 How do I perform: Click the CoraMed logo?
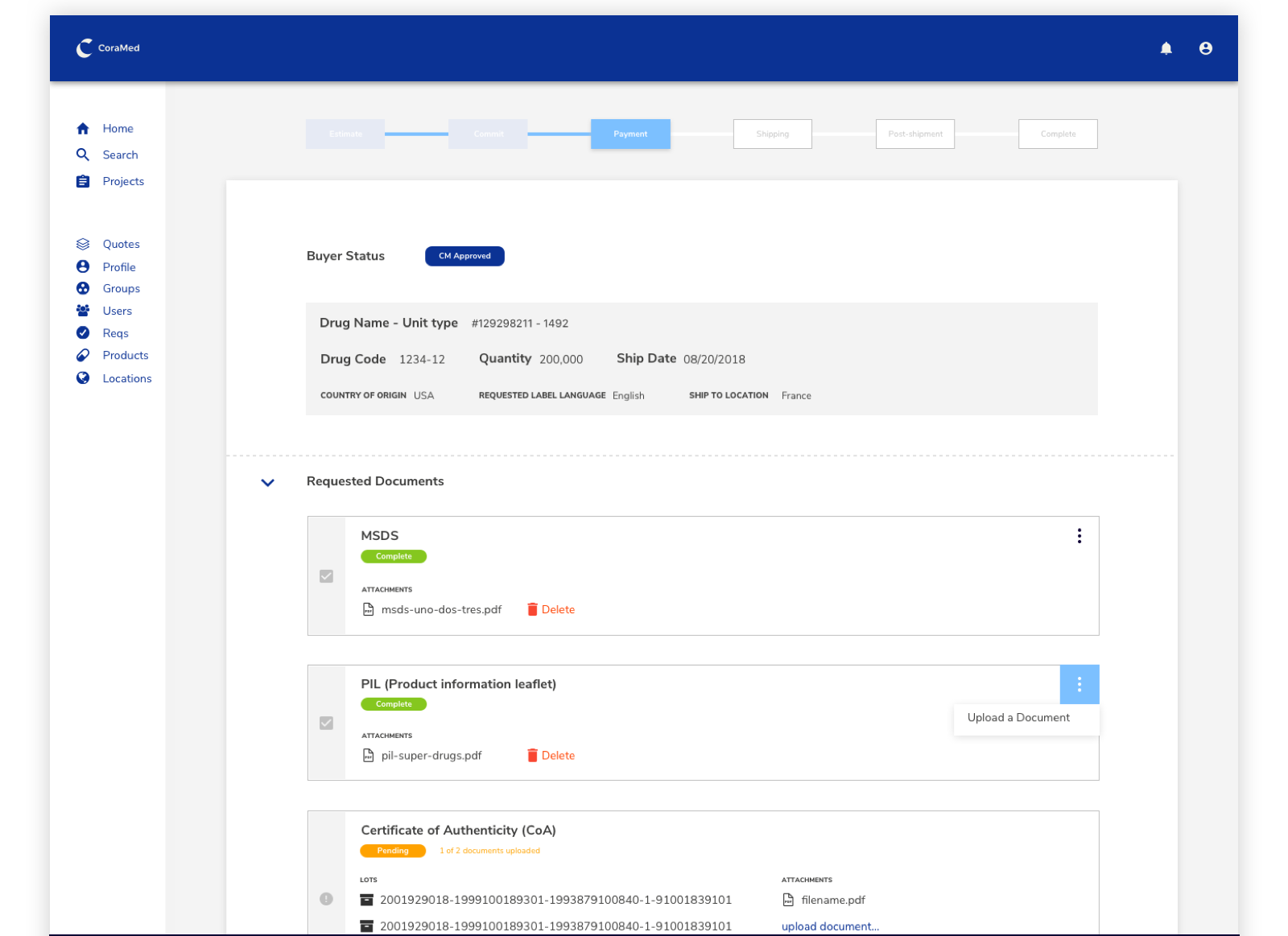tap(108, 48)
